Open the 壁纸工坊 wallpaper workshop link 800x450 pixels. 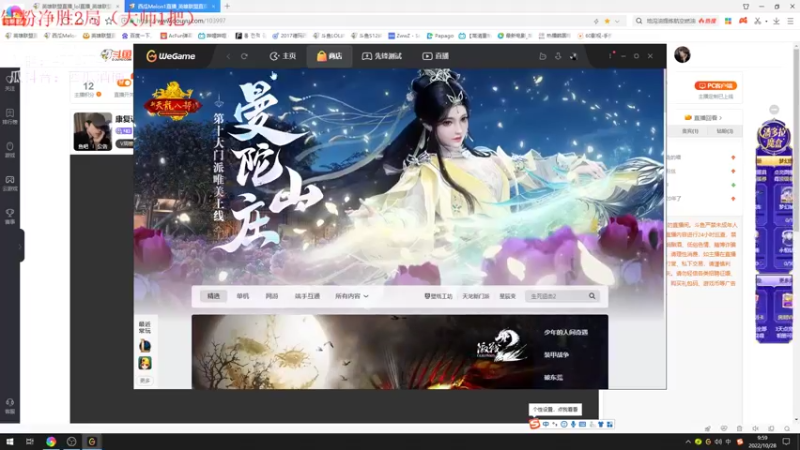[x=438, y=296]
